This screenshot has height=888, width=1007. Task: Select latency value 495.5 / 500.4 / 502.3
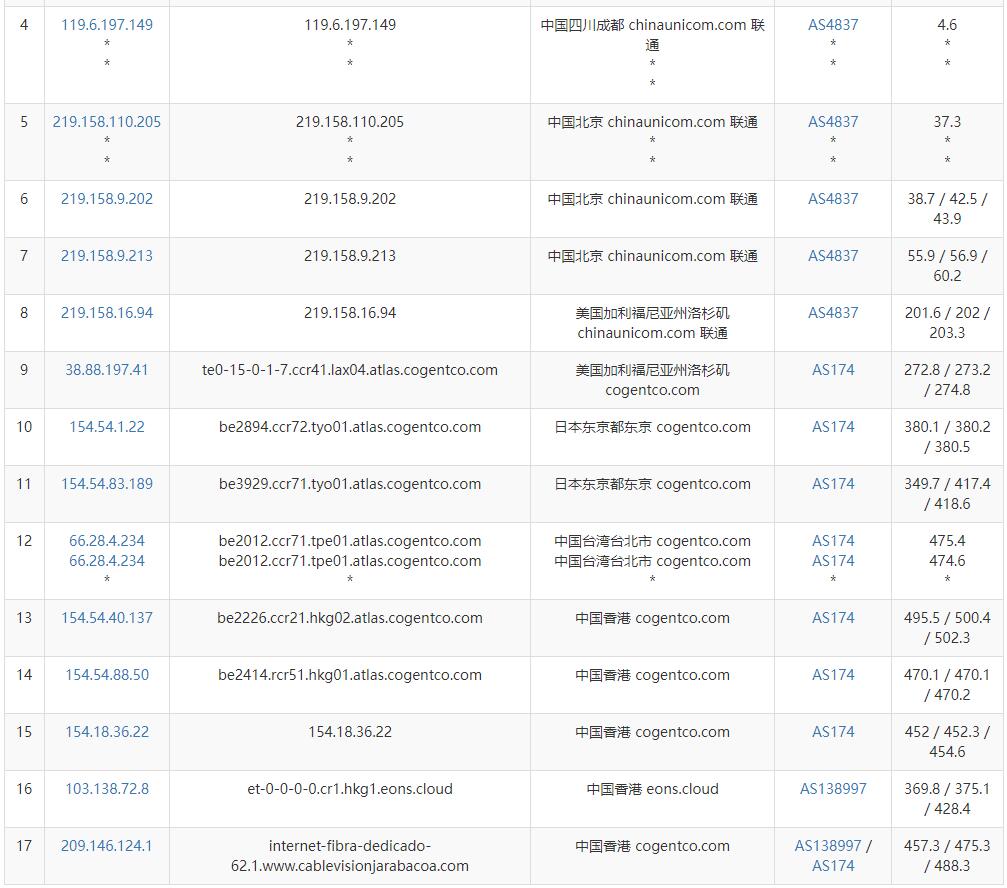point(947,628)
